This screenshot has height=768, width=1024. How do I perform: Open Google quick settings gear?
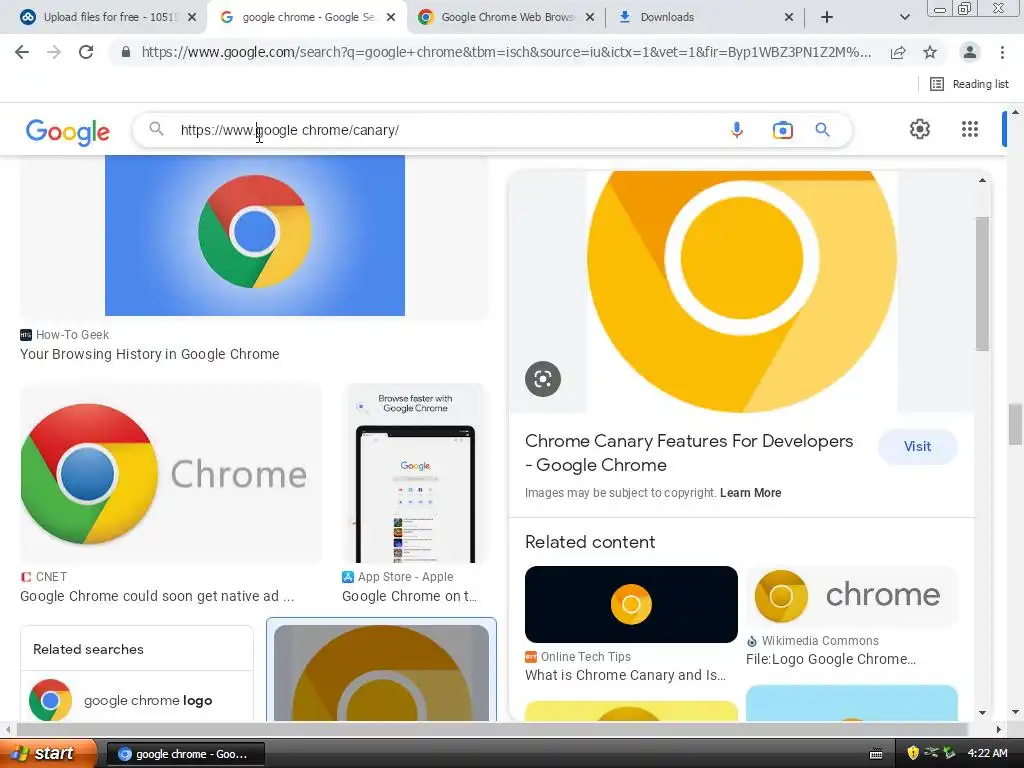pos(920,129)
